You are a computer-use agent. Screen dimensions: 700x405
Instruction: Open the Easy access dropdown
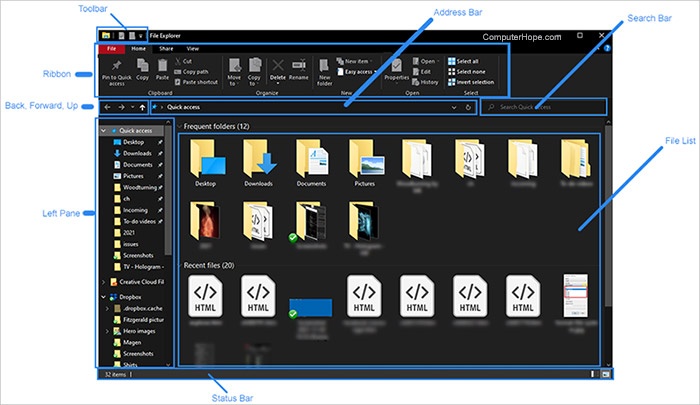[x=358, y=71]
